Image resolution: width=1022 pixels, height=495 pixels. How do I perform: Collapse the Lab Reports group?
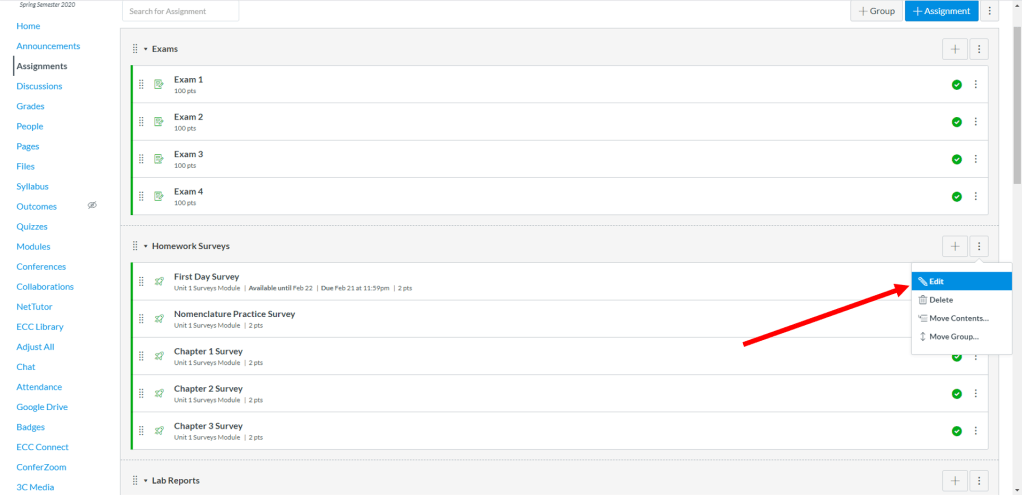click(x=145, y=481)
